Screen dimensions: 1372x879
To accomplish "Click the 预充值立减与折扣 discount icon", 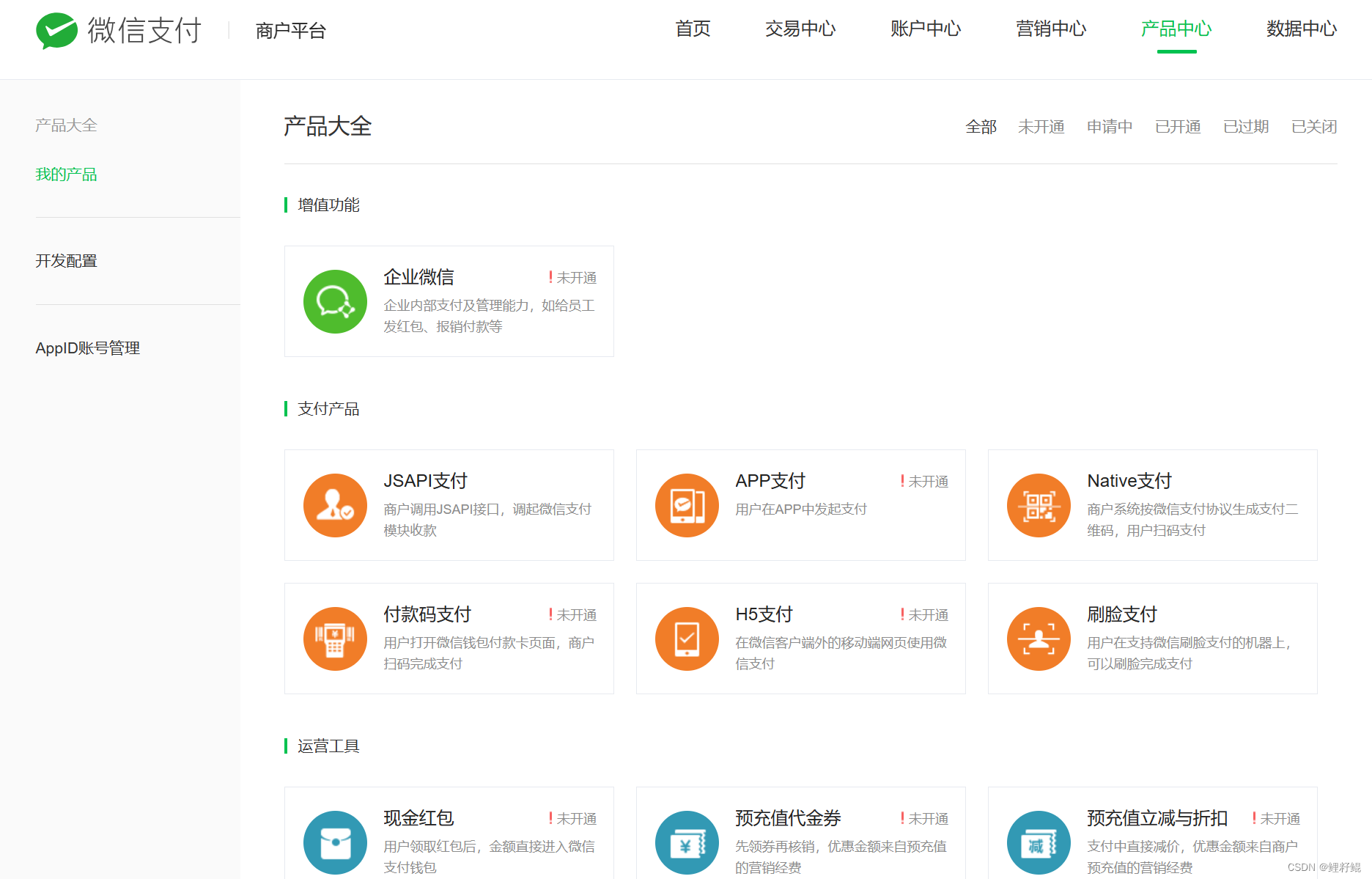I will (1039, 842).
